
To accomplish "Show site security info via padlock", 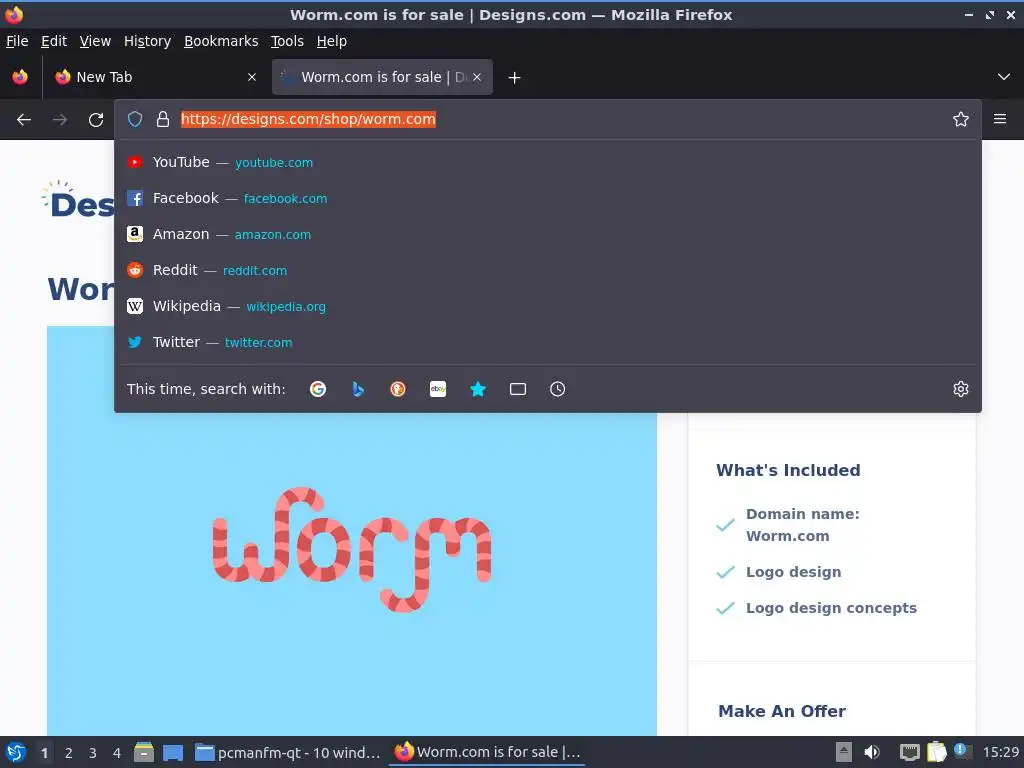I will tap(163, 119).
